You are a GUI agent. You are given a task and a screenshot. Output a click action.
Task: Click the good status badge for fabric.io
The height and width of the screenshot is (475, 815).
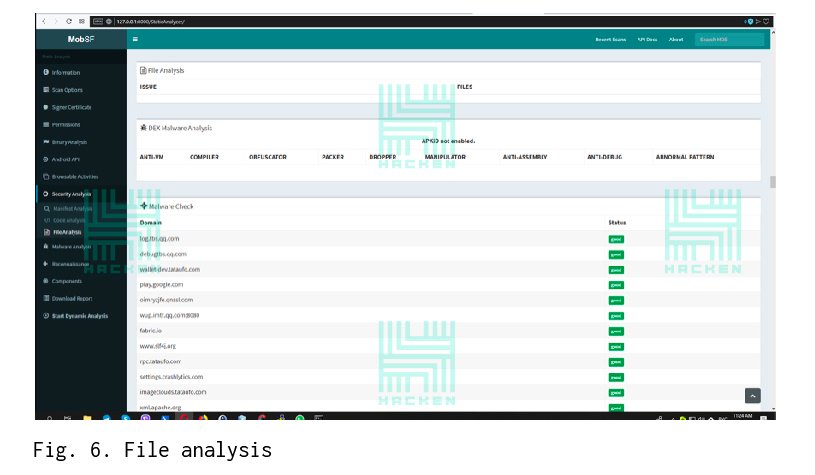(x=616, y=332)
